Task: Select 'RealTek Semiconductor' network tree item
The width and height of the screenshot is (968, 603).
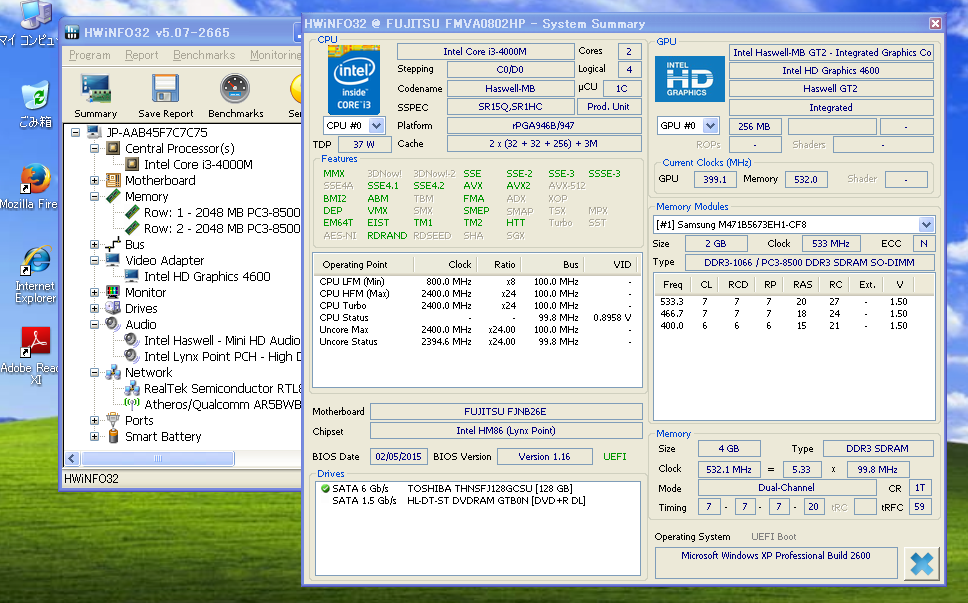Action: click(x=222, y=388)
